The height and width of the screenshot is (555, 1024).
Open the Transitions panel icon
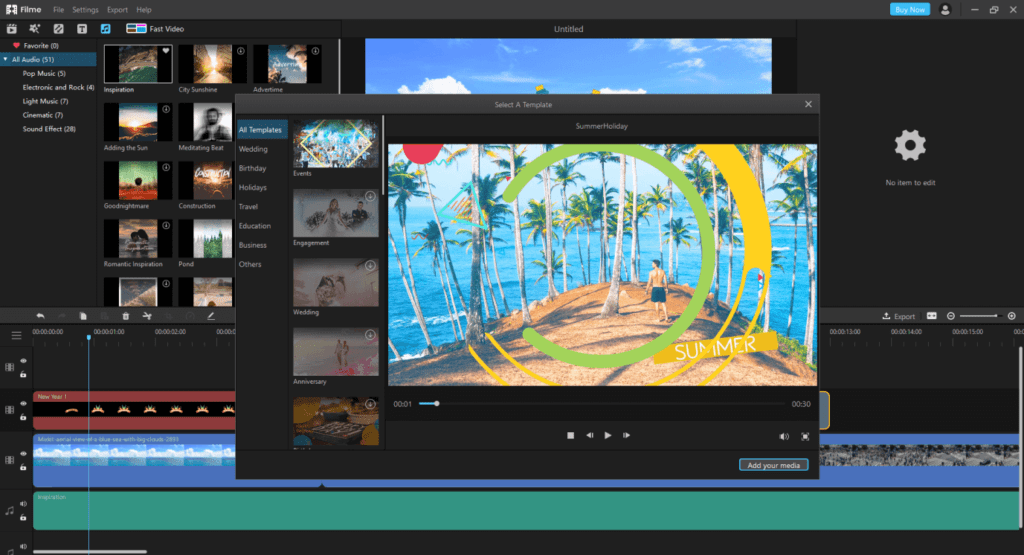(x=58, y=29)
